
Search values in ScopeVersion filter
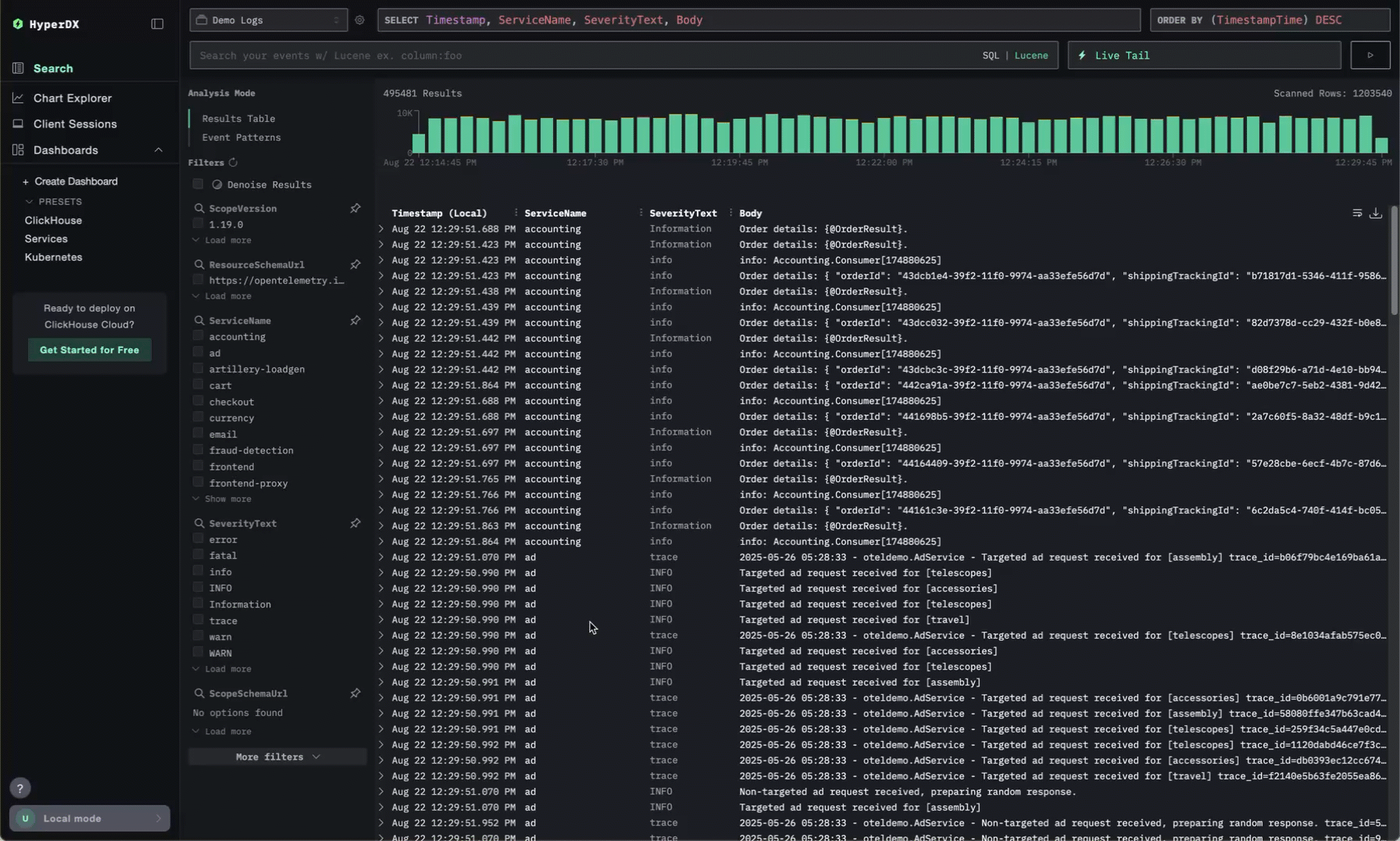[x=199, y=209]
